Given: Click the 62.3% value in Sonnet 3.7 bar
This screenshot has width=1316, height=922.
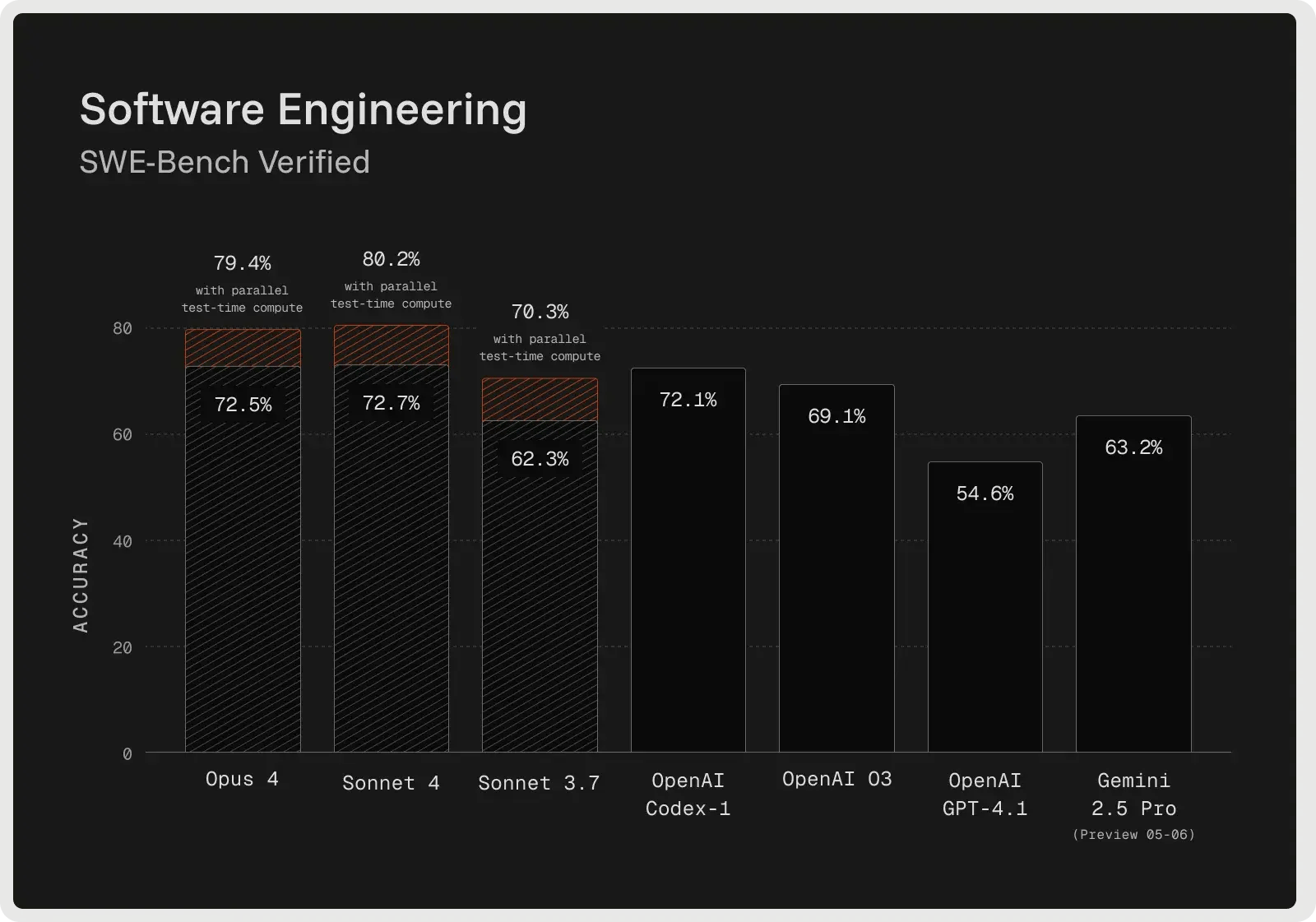Looking at the screenshot, I should (540, 460).
